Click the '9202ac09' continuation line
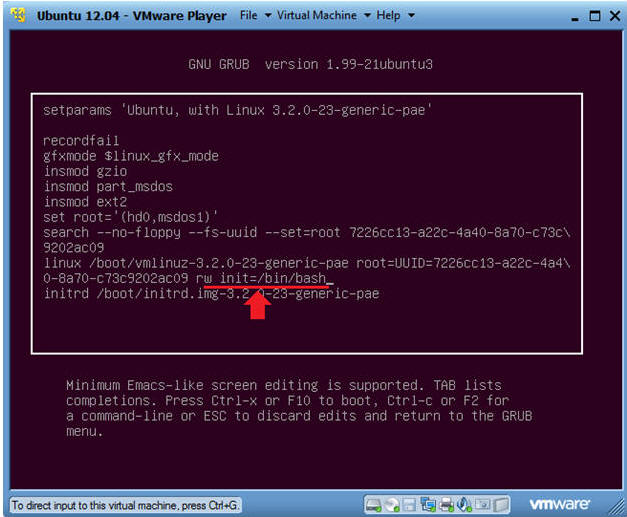Viewport: 627px width, 517px height. click(x=74, y=248)
